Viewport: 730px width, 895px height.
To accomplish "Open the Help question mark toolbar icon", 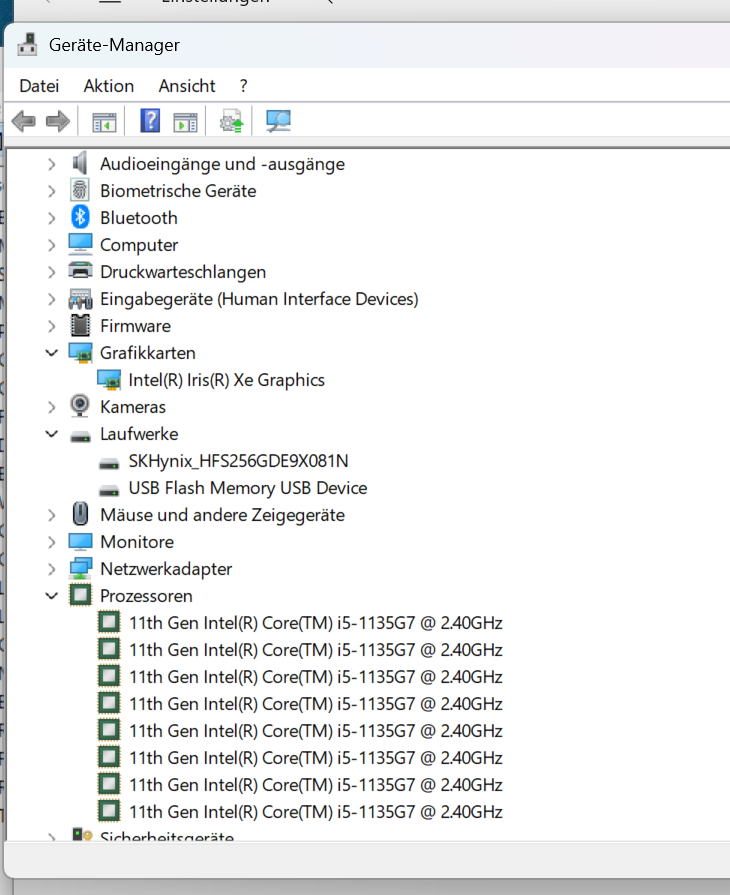I will (x=150, y=120).
